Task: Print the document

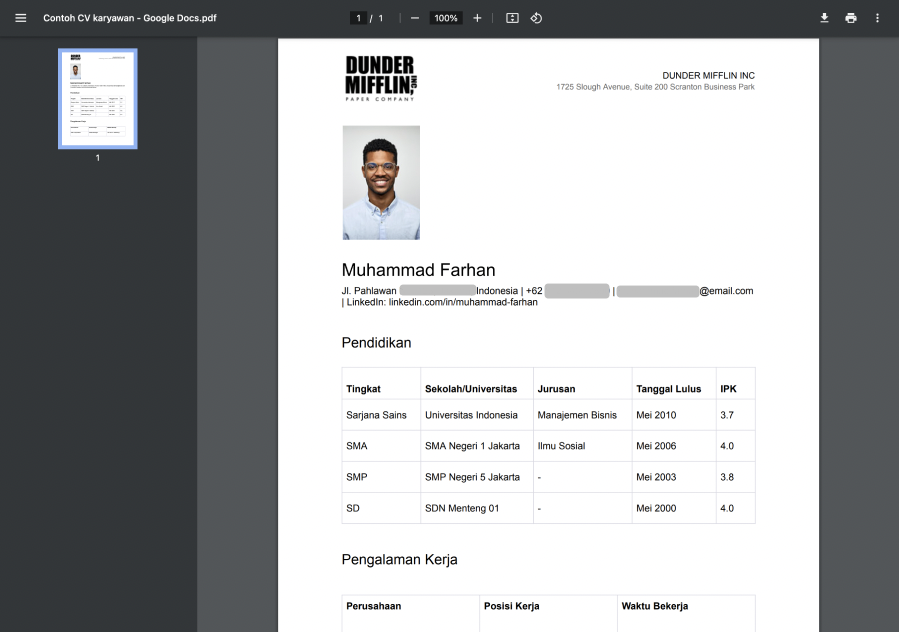Action: click(x=851, y=18)
